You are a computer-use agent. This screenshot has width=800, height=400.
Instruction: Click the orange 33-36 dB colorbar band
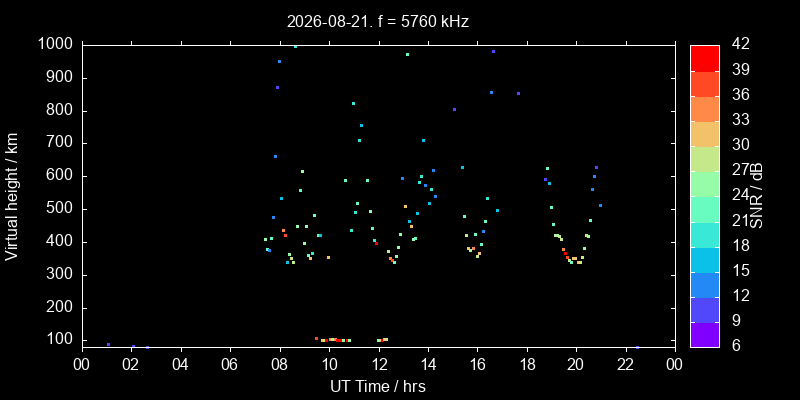pyautogui.click(x=705, y=108)
